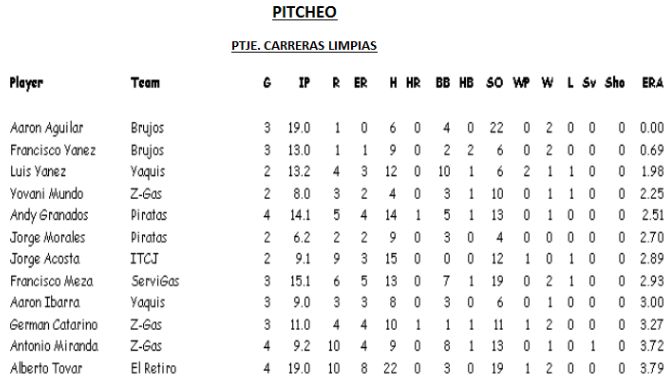Click the IP column header
This screenshot has height=382, width=667.
304,83
